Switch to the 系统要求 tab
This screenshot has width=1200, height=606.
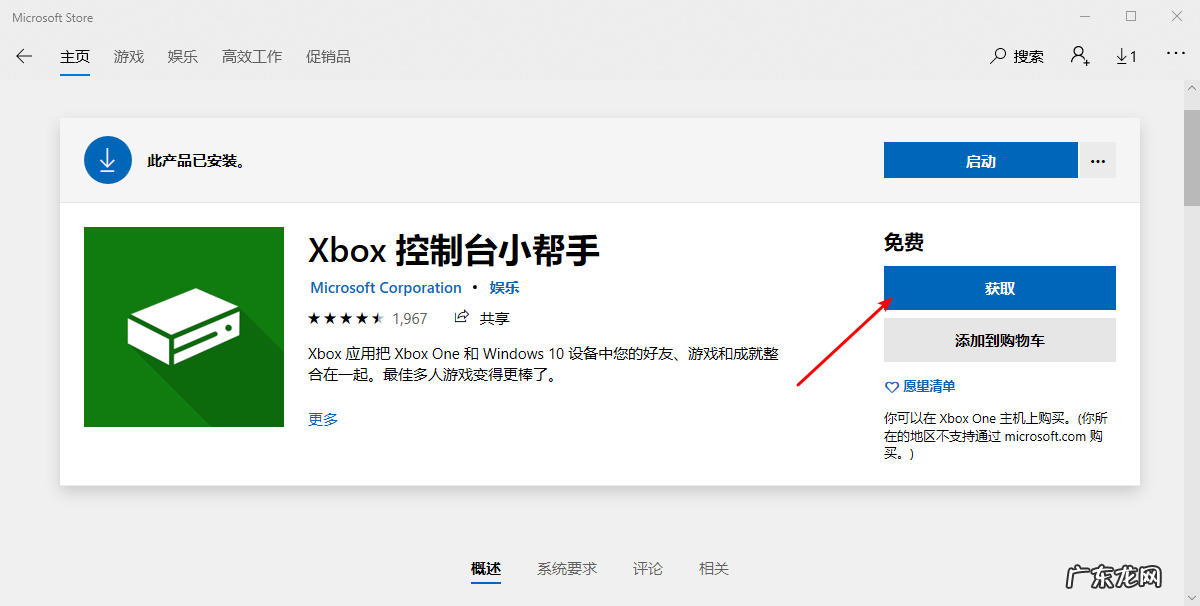point(566,568)
